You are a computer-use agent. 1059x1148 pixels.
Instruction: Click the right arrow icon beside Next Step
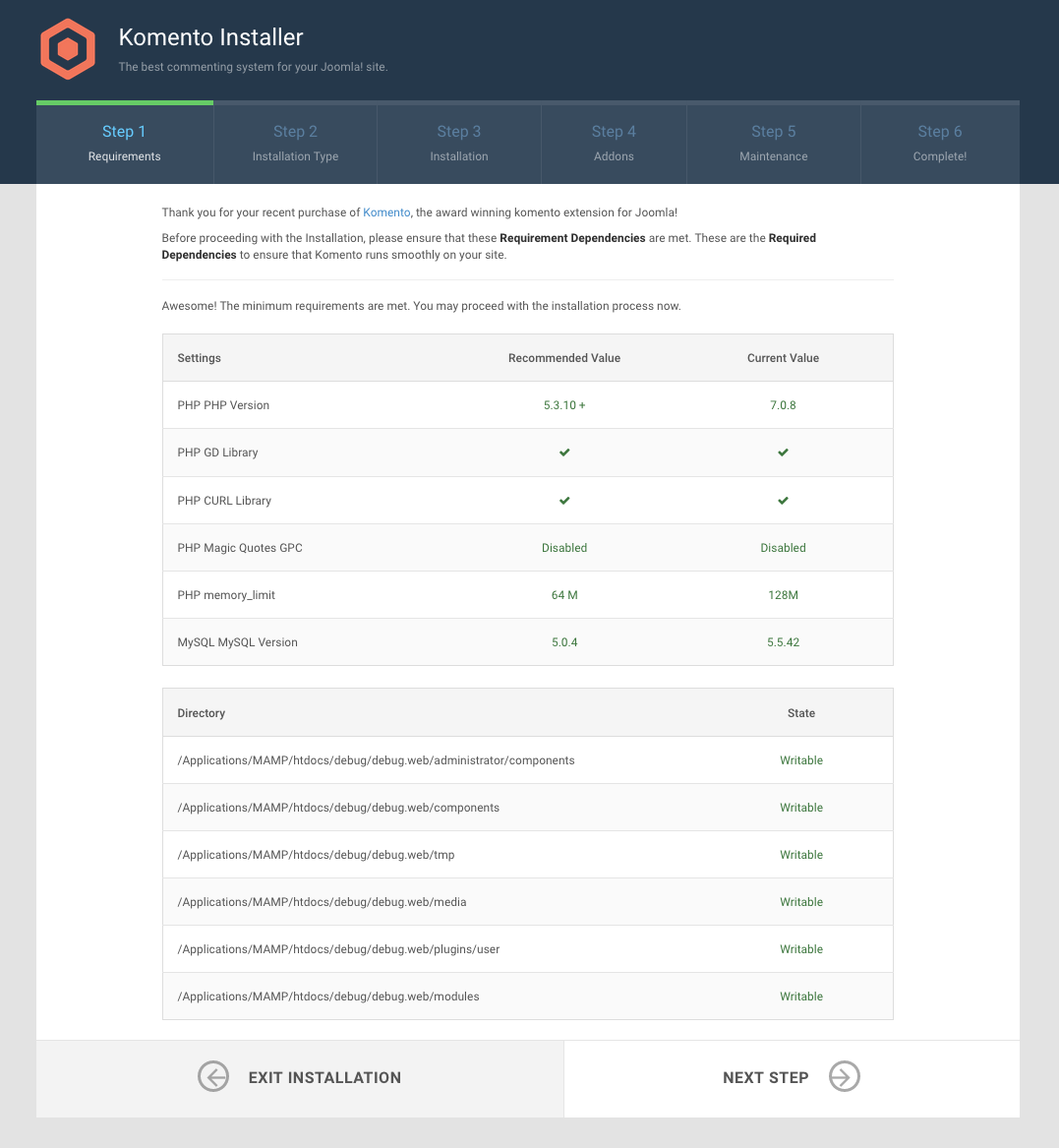tap(844, 1077)
